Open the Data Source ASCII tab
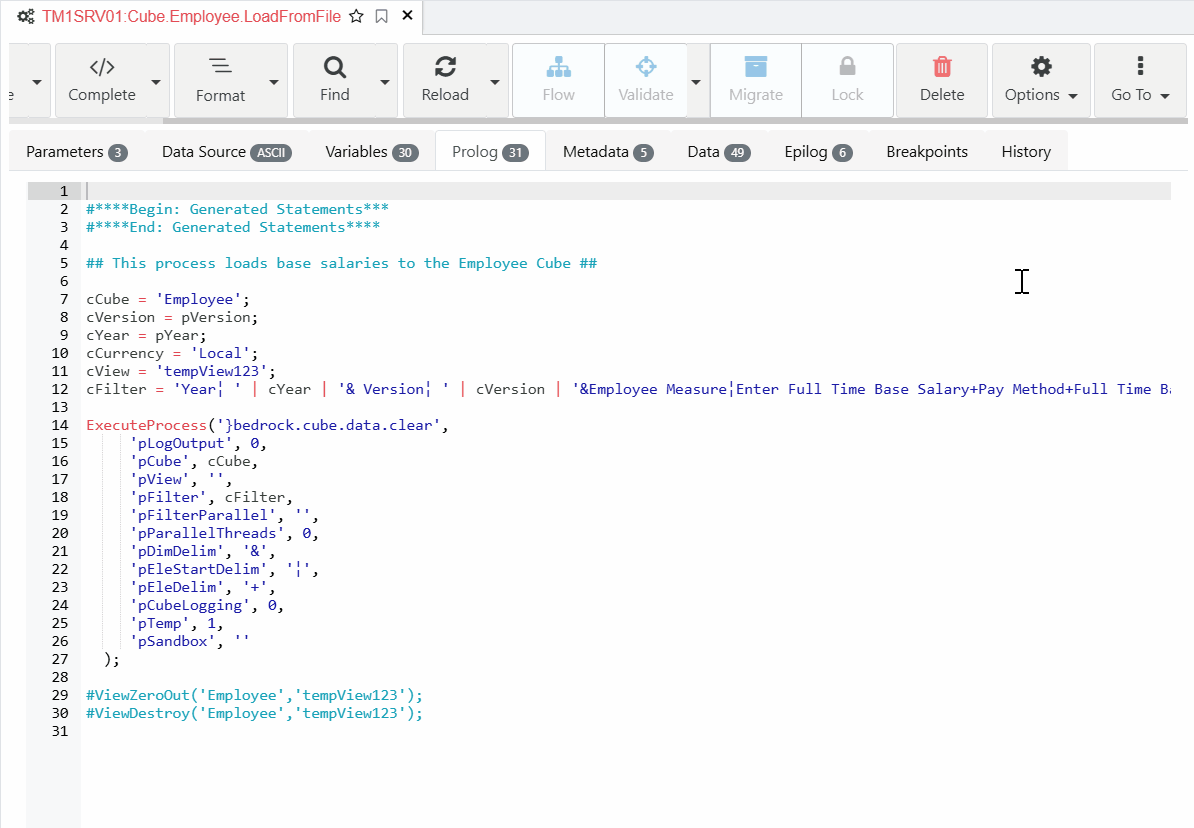Screen dimensions: 1194x828 click(225, 151)
